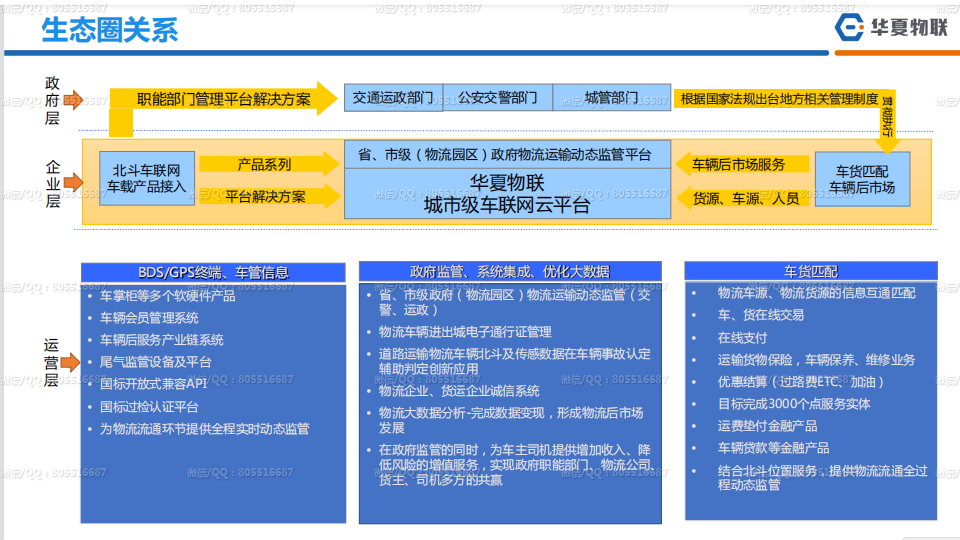Screen dimensions: 960x540
Task: Select the 企业层 layer label
Action: coord(53,184)
